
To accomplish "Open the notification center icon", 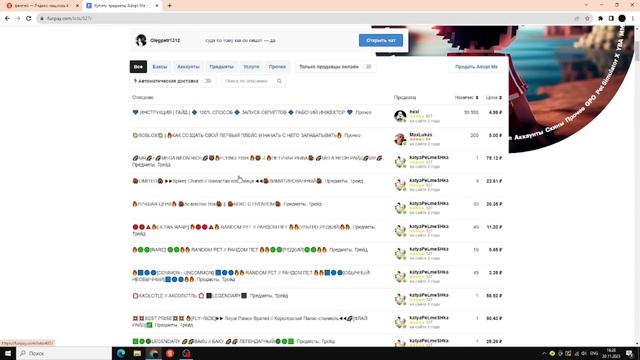I will (630, 353).
